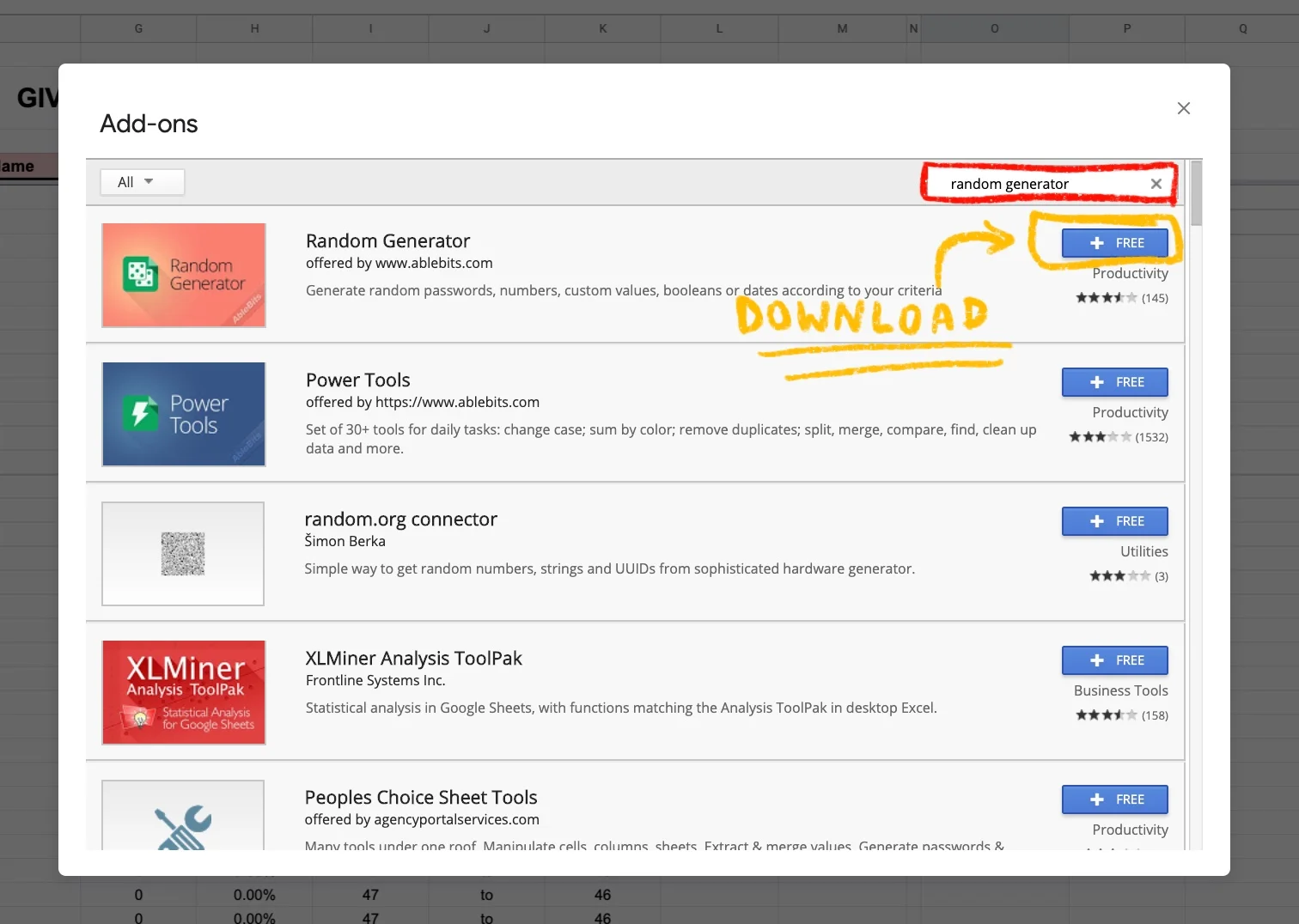
Task: Open the XLMiner Analysis ToolPak title
Action: (413, 659)
